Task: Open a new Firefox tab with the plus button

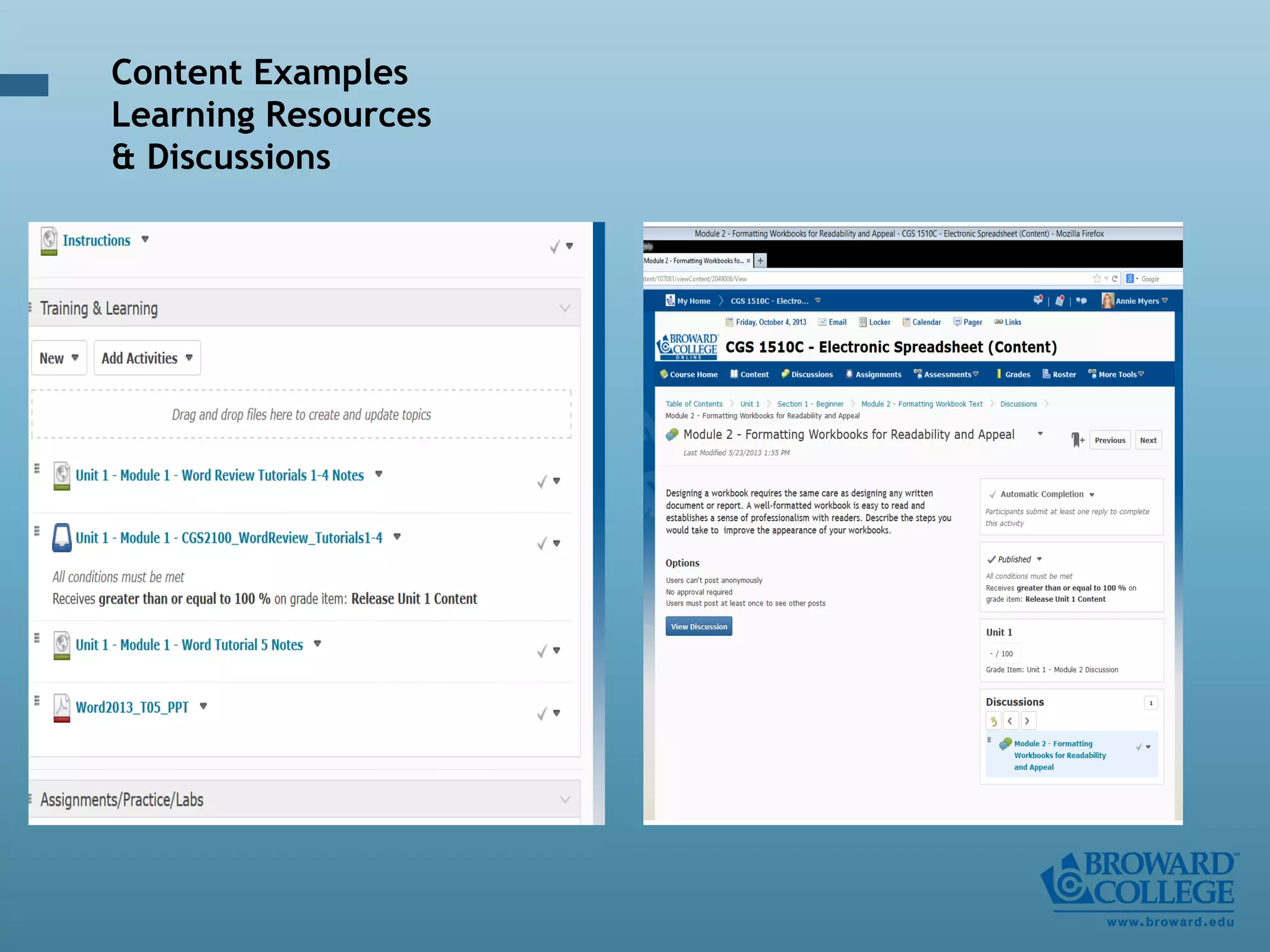Action: pyautogui.click(x=760, y=261)
